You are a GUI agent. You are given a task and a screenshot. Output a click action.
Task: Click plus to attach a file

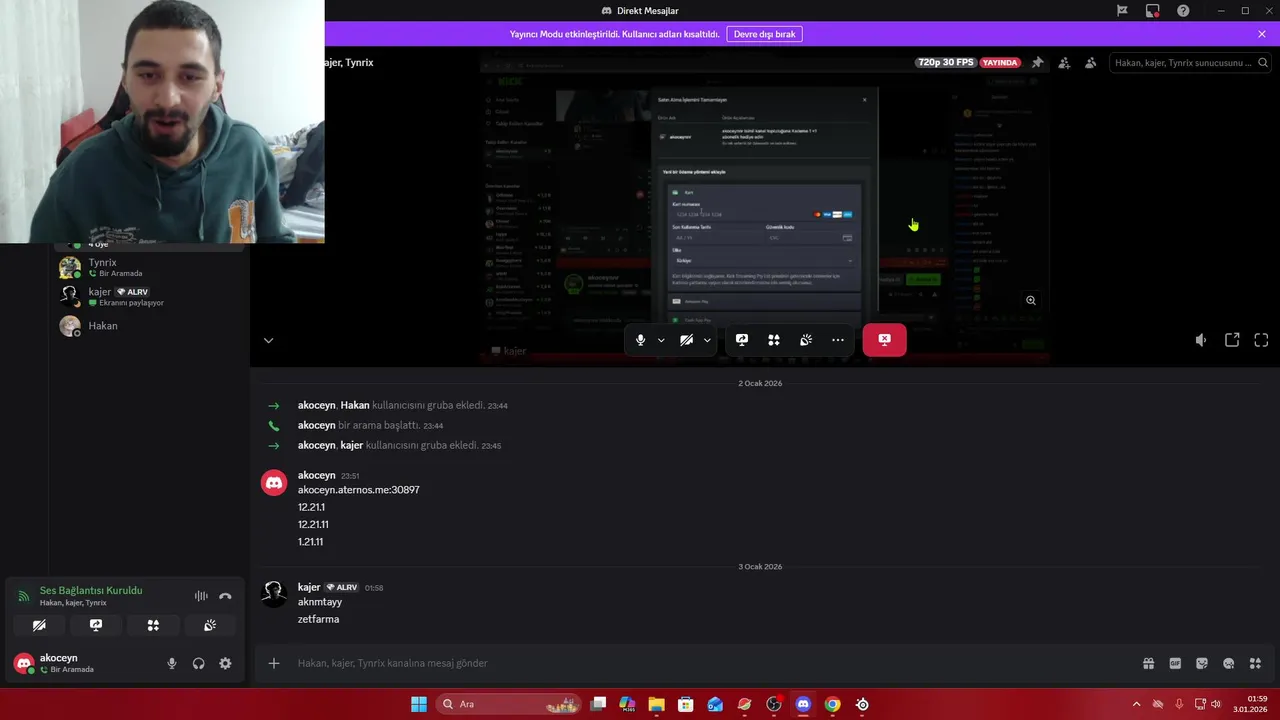click(274, 663)
